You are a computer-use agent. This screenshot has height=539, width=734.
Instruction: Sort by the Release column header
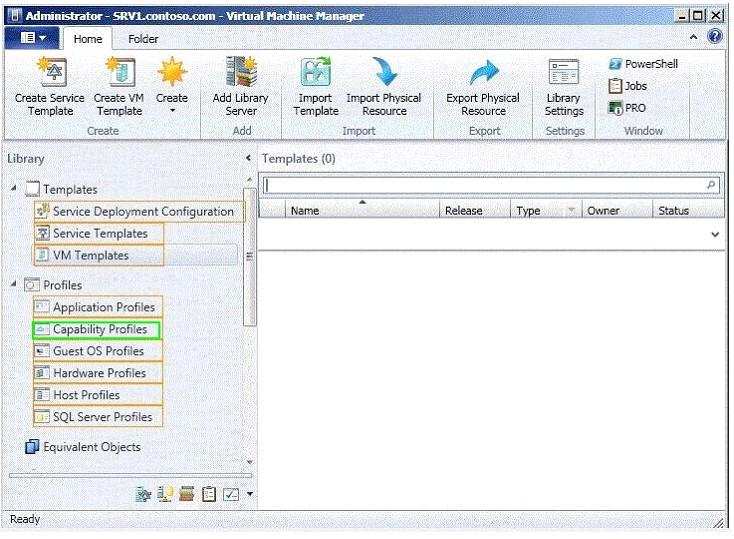click(x=475, y=210)
